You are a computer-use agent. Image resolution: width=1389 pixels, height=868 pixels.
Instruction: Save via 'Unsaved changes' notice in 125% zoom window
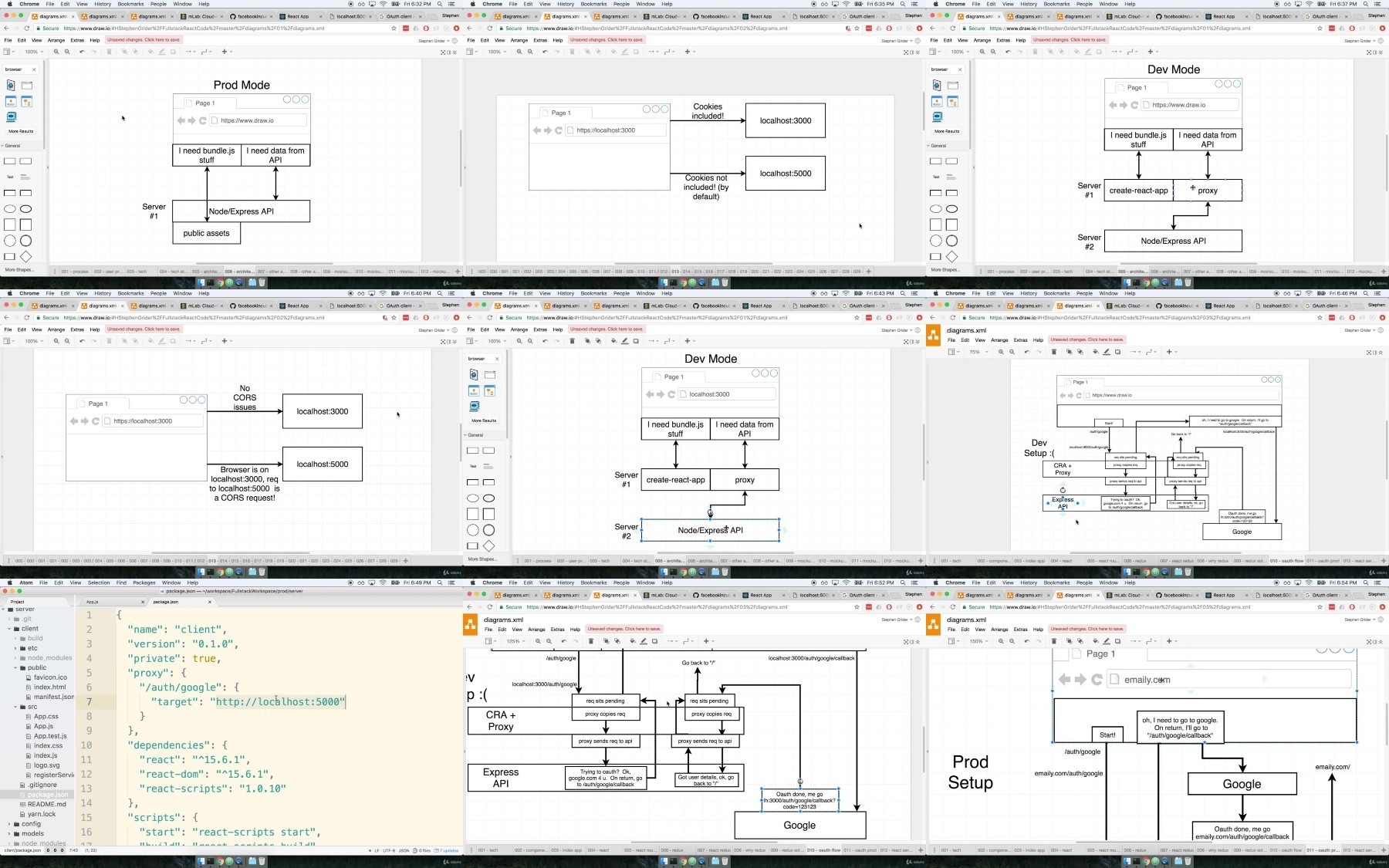point(624,629)
